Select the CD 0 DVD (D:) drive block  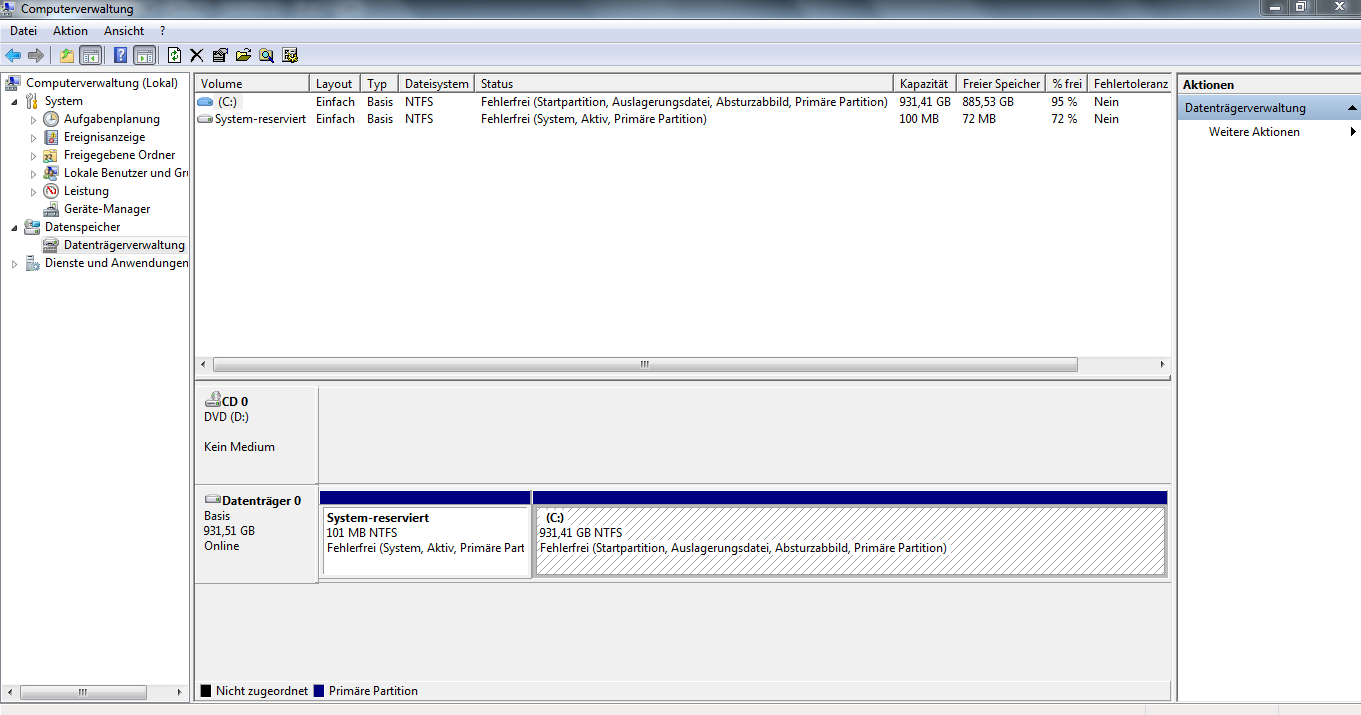pos(256,435)
